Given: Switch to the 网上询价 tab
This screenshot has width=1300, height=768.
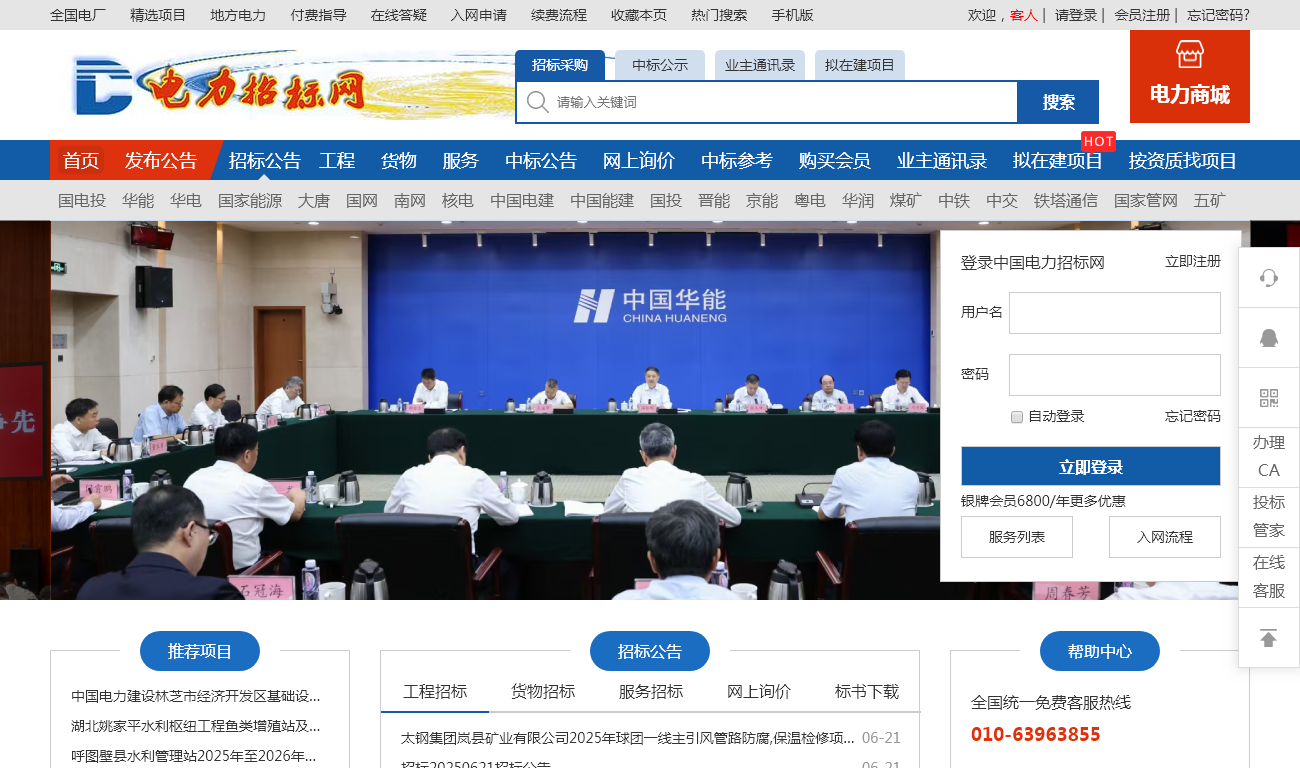Looking at the screenshot, I should (759, 691).
